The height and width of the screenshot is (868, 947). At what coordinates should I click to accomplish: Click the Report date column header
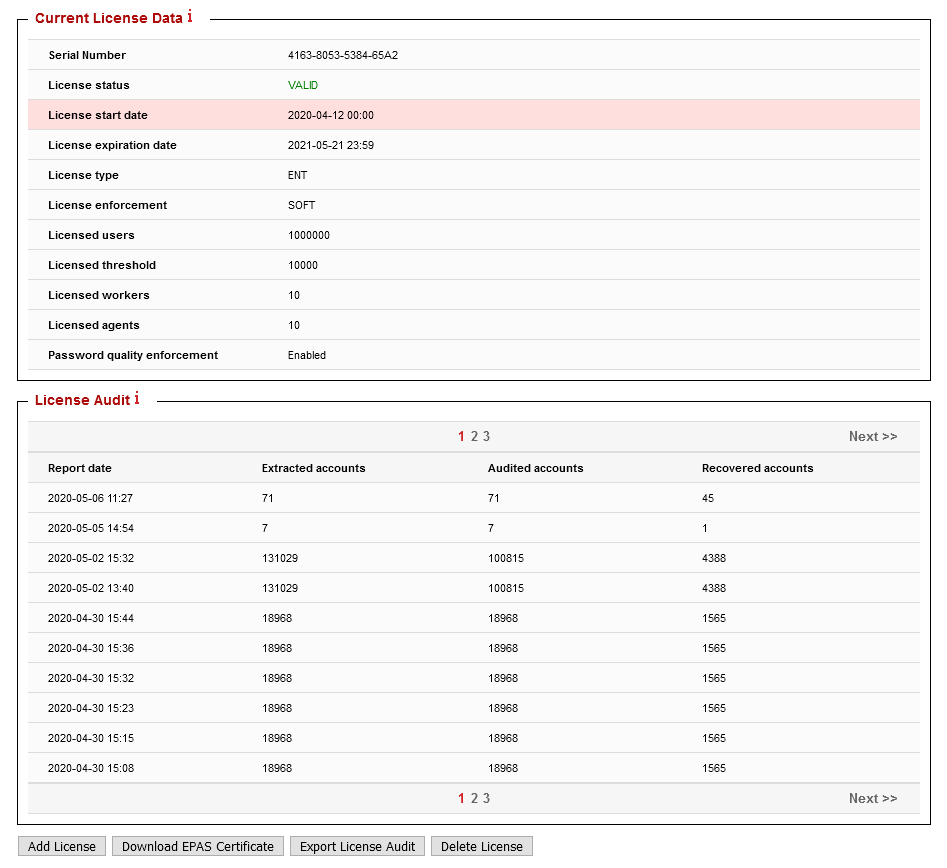click(78, 467)
